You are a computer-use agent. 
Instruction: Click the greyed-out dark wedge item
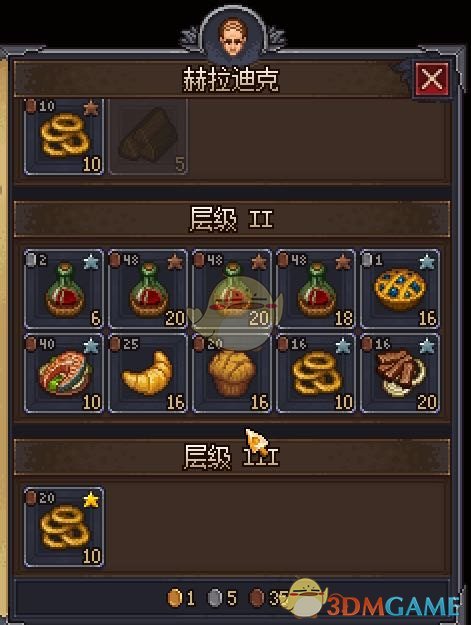point(148,136)
